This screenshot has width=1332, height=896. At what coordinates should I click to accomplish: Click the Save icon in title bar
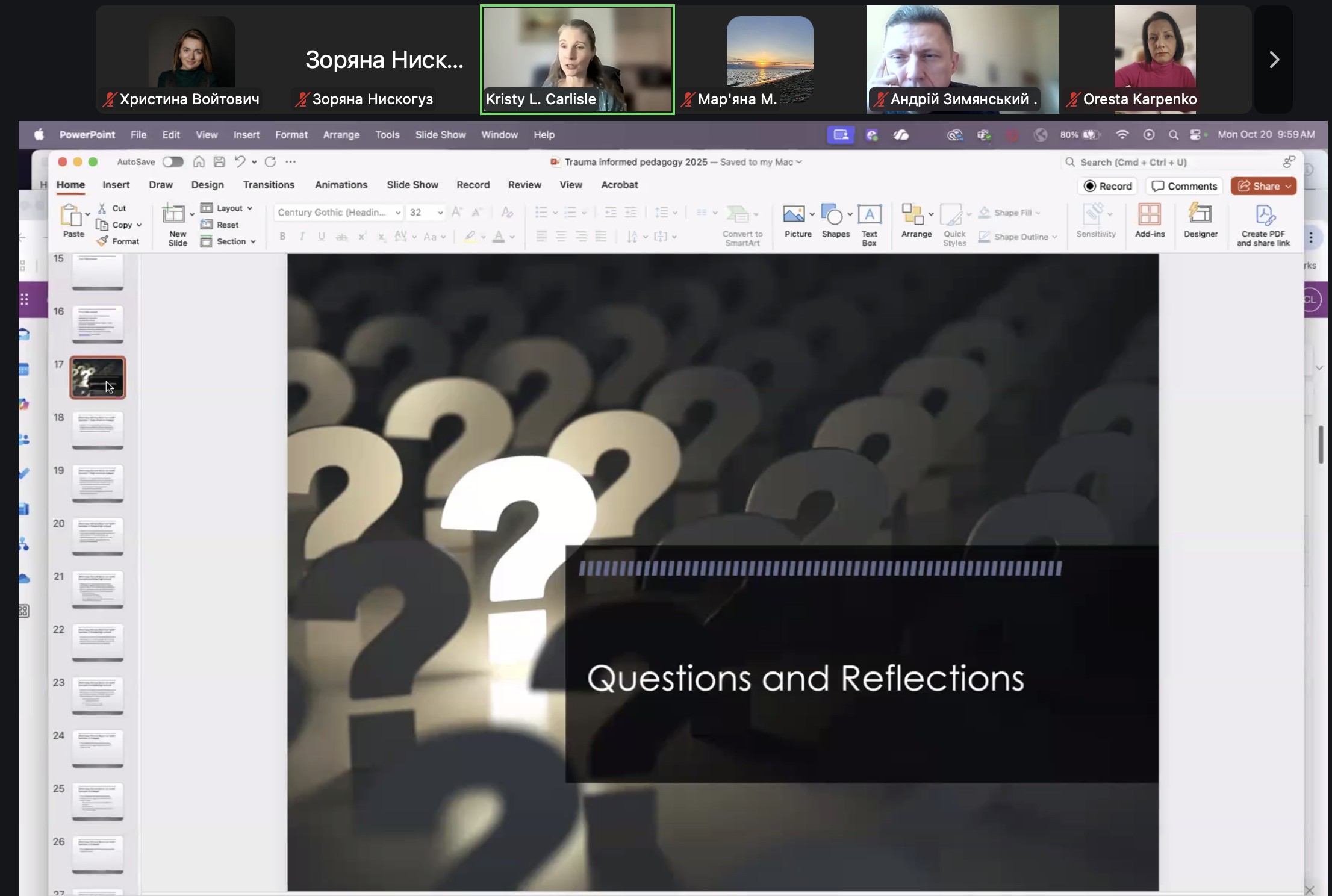point(219,161)
